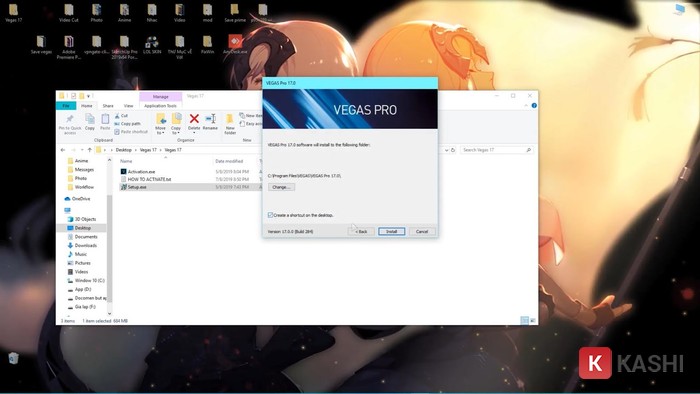700x394 pixels.
Task: Select the Recycle Bin icon on the desktop
Action: (x=13, y=358)
